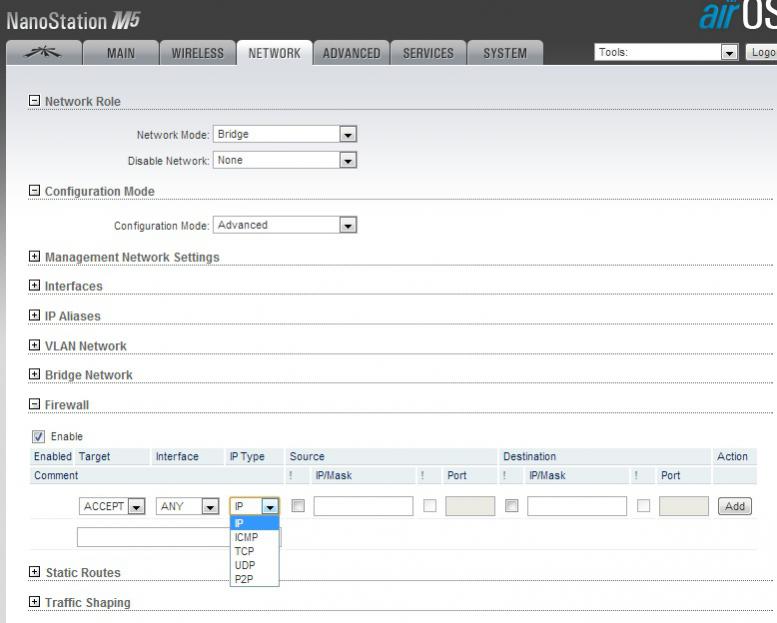Expand the Interfaces section
777x623 pixels.
click(x=34, y=285)
